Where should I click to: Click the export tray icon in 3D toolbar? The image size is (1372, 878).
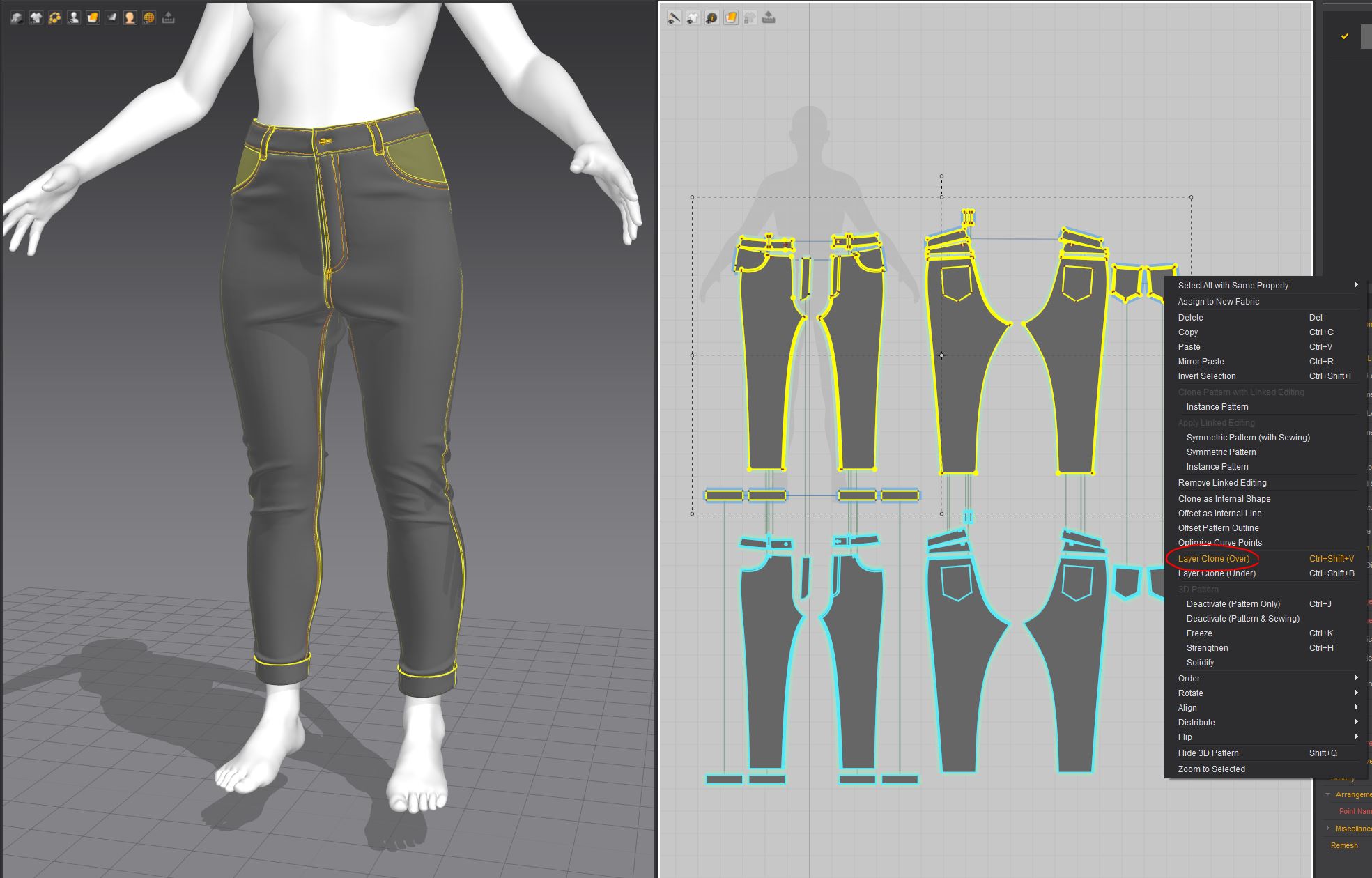click(168, 17)
